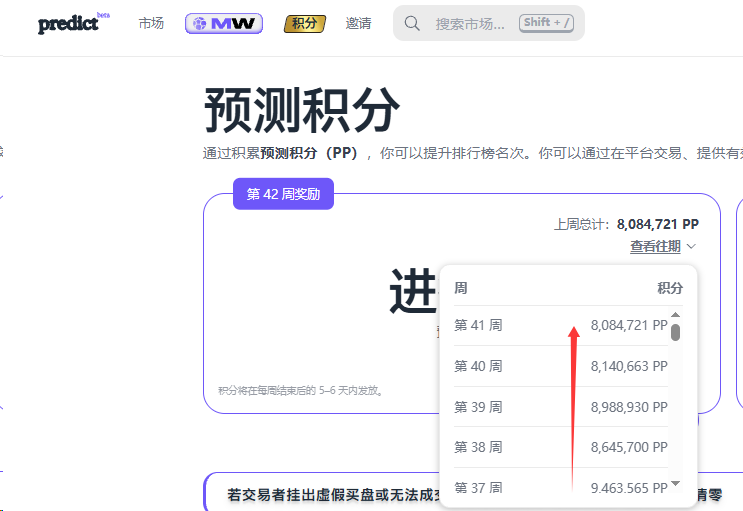
Task: Click the 8,645,700 PP value
Action: (x=629, y=447)
